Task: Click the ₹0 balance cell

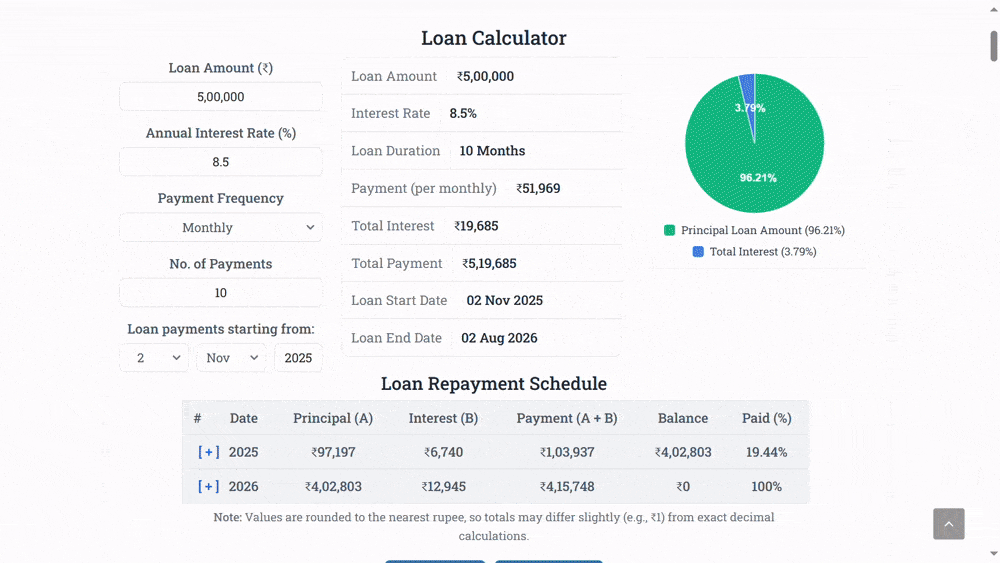Action: 683,486
